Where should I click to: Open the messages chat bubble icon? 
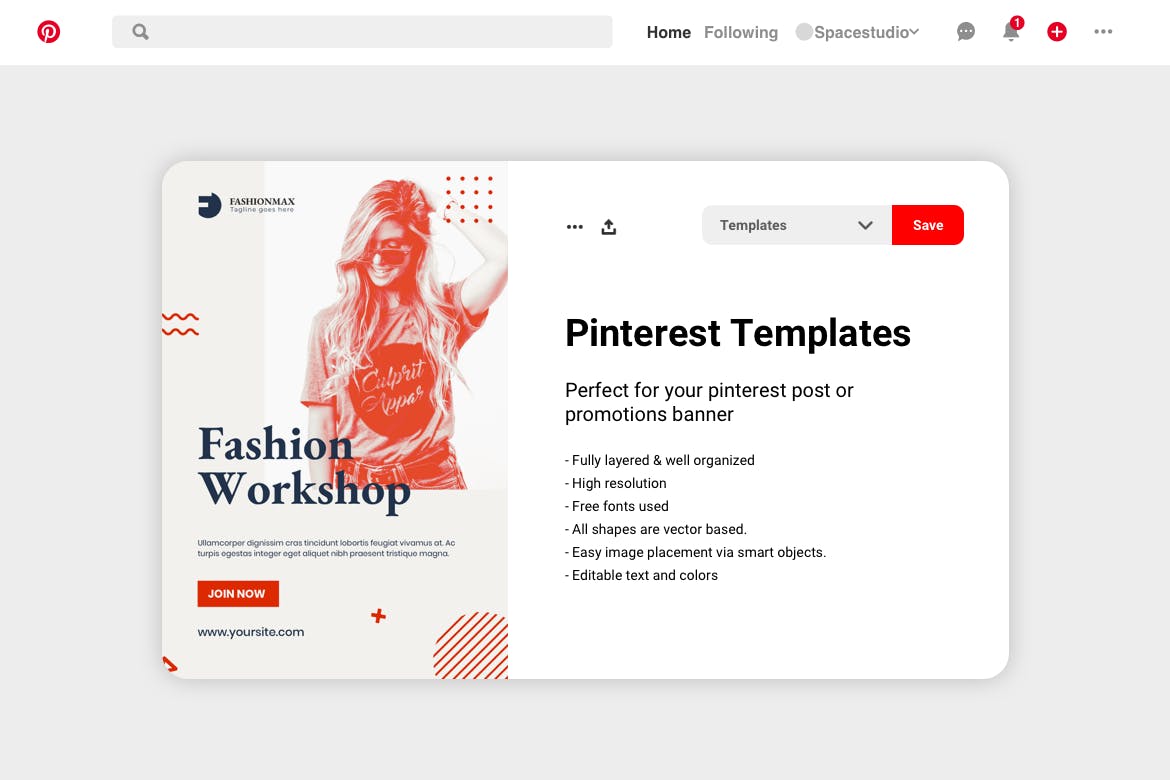966,32
